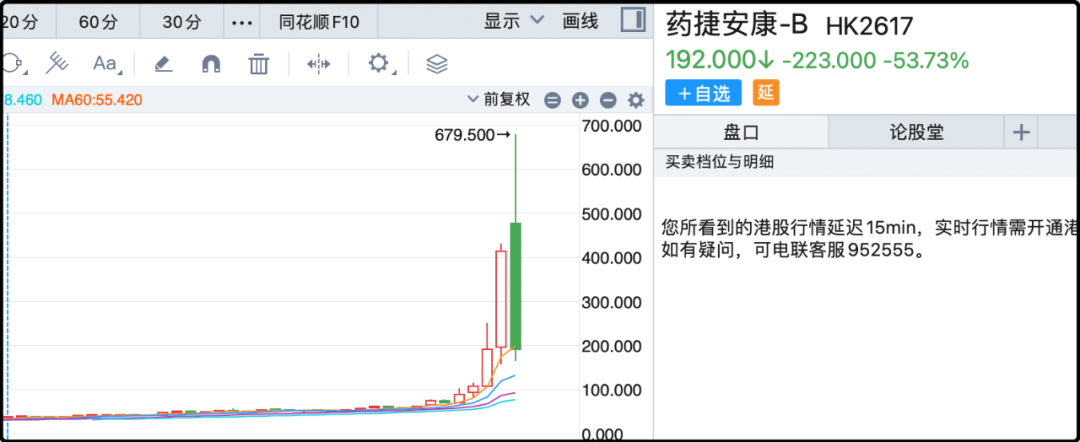Expand more time periods via ellipsis
This screenshot has width=1080, height=442.
coord(242,20)
